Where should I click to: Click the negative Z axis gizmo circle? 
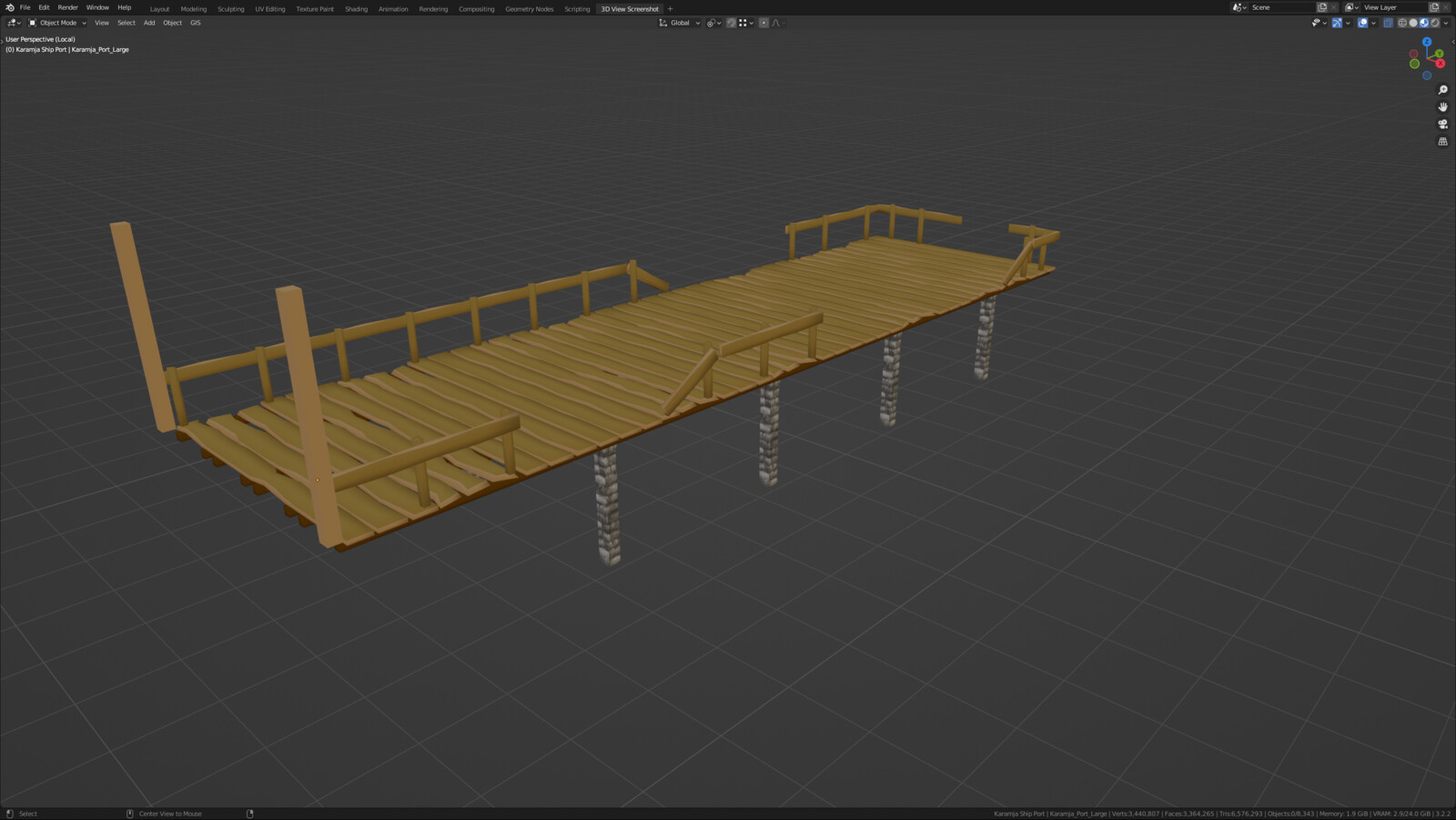[x=1427, y=76]
